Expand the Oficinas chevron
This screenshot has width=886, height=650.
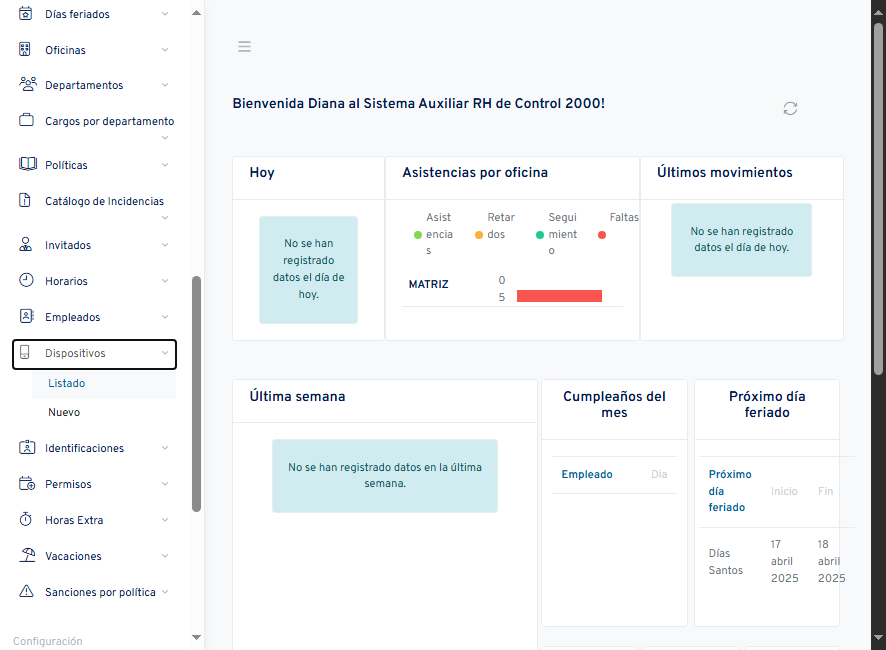[x=165, y=50]
